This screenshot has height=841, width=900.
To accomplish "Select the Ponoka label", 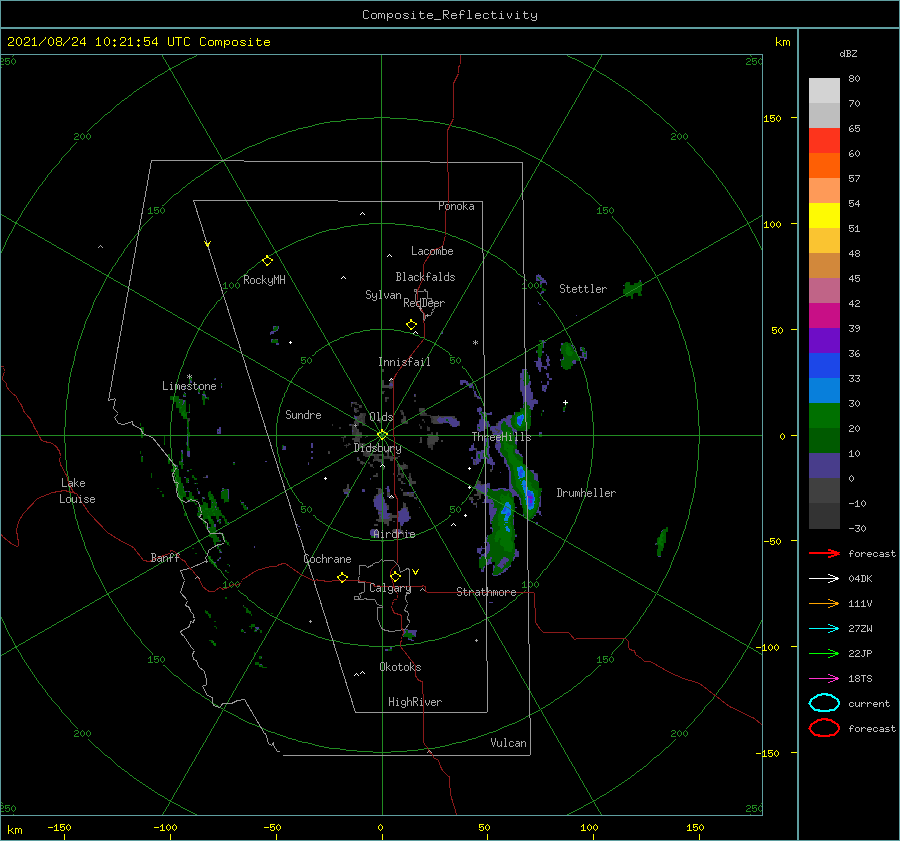I will pyautogui.click(x=456, y=206).
